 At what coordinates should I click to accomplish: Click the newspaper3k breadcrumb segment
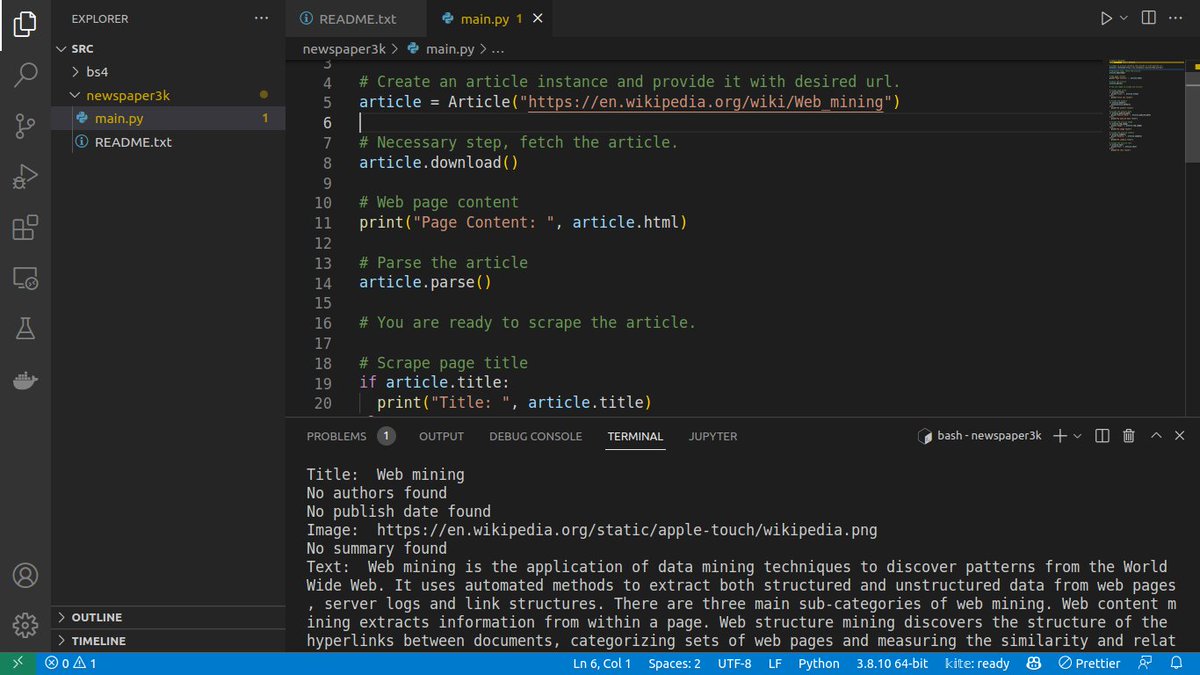pos(343,48)
